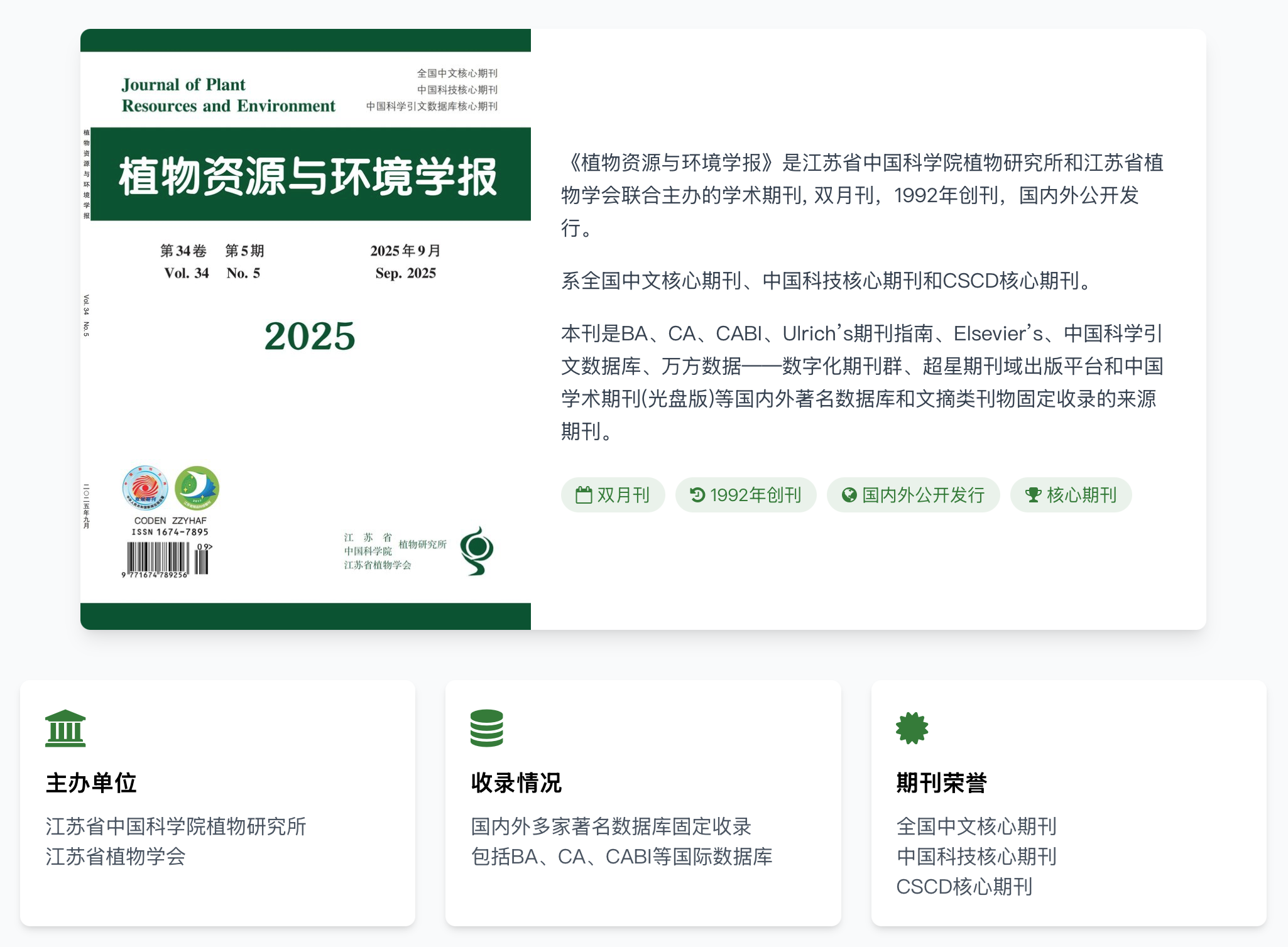The image size is (1288, 947).
Task: Click the globe icon in 国内外公开发行 tag
Action: click(849, 495)
